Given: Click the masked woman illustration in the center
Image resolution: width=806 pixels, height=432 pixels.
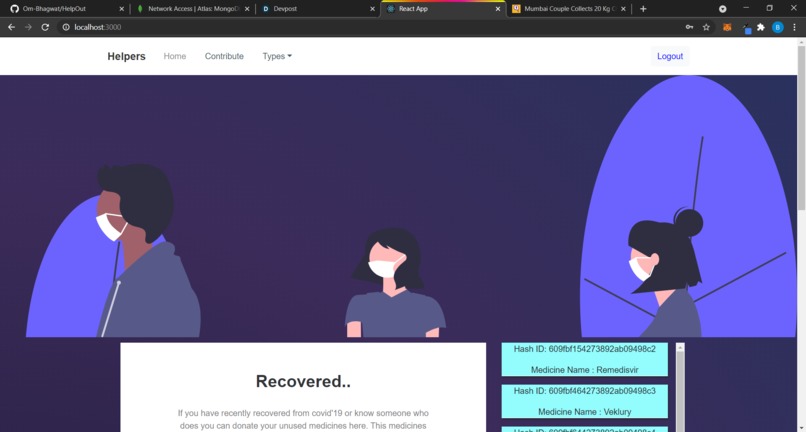Looking at the screenshot, I should point(395,283).
